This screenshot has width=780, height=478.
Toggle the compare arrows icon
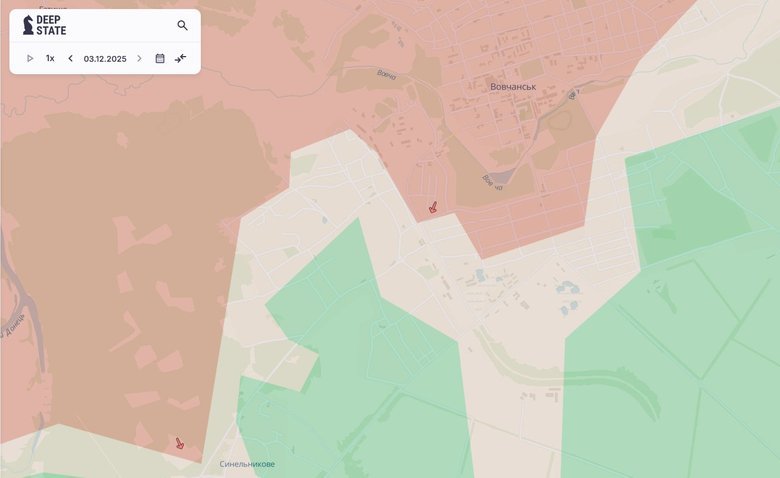pos(181,58)
